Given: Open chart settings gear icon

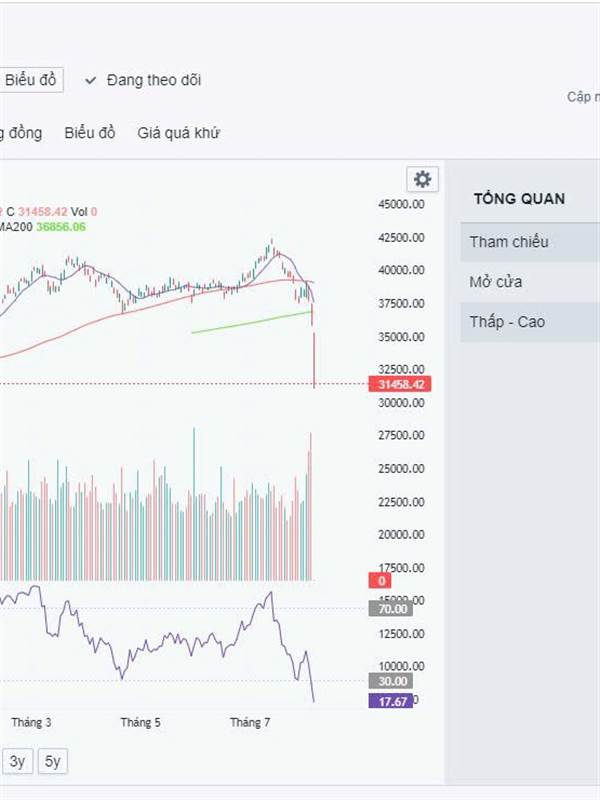Looking at the screenshot, I should point(422,179).
